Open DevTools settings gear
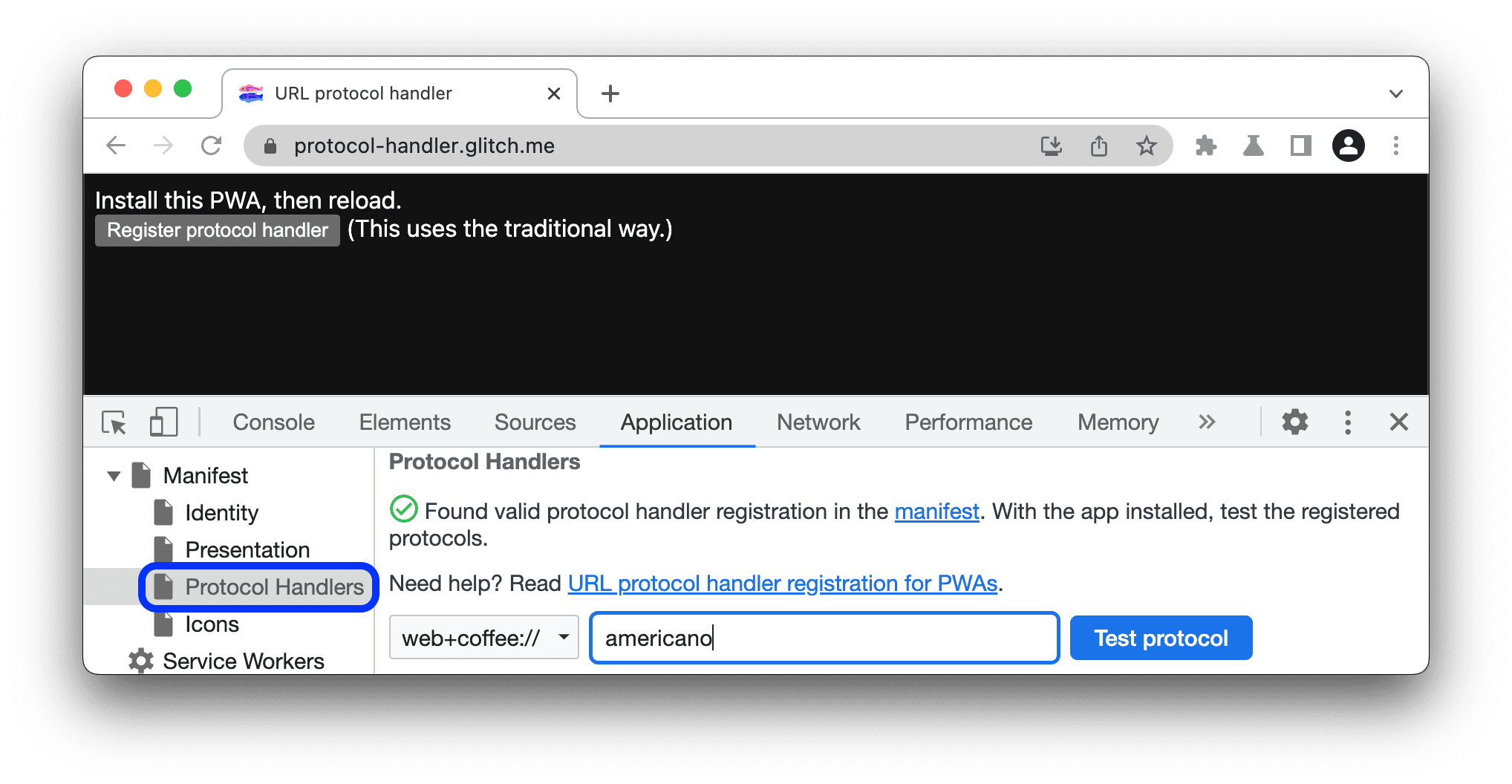The height and width of the screenshot is (784, 1512). click(x=1294, y=422)
